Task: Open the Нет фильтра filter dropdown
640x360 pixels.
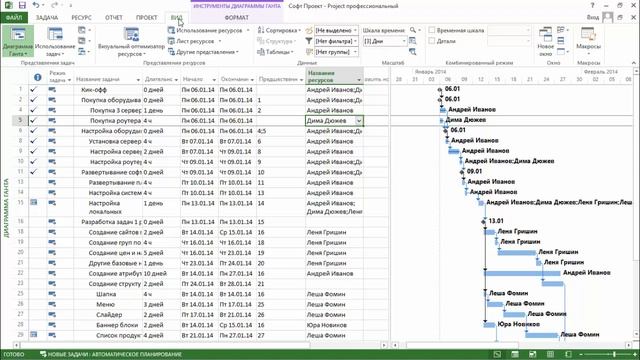Action: pos(356,41)
